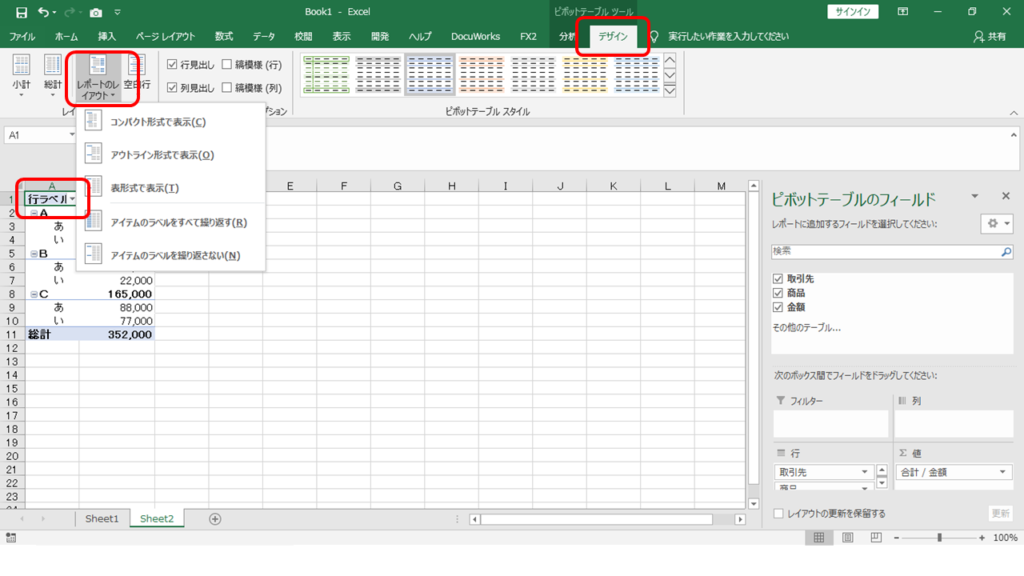Select the yellow pivot table style thumbnail
The height and width of the screenshot is (576, 1024).
click(584, 74)
